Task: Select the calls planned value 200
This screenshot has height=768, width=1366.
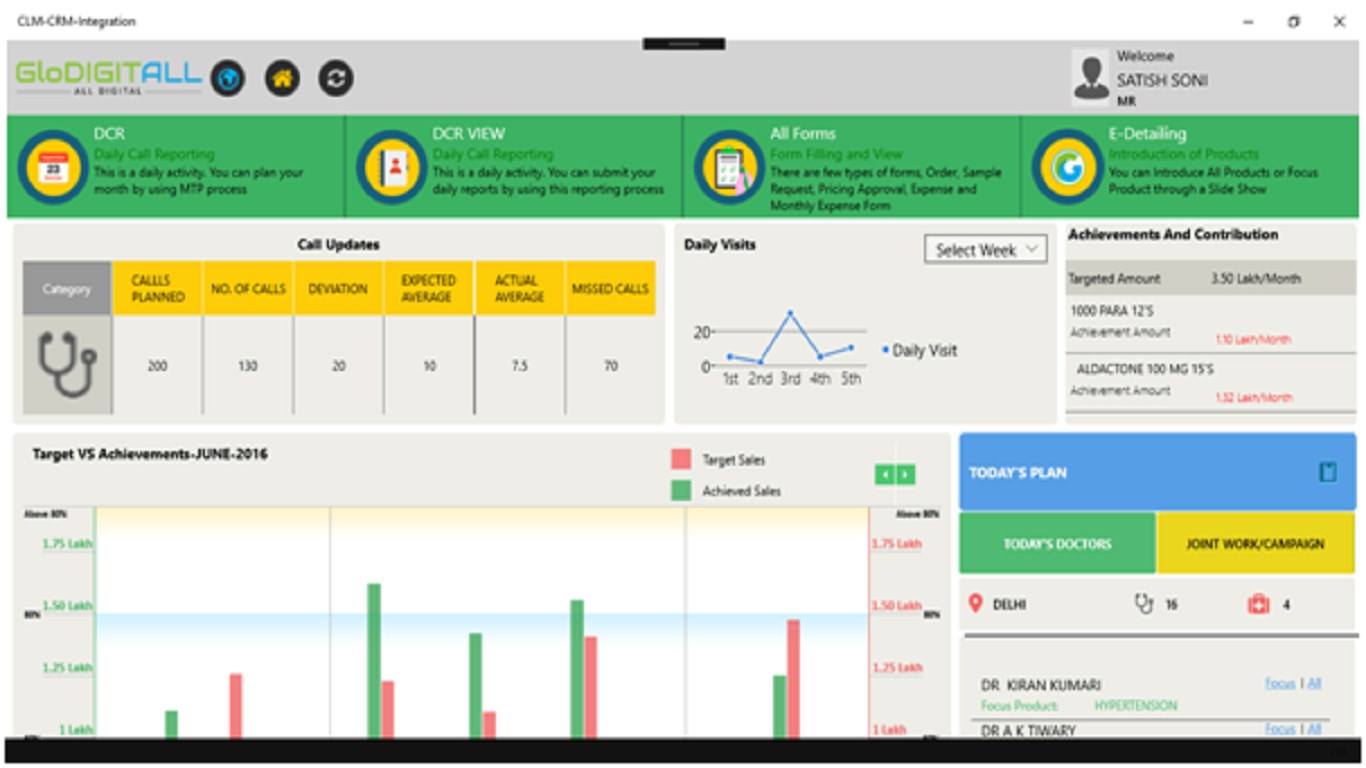Action: click(158, 366)
